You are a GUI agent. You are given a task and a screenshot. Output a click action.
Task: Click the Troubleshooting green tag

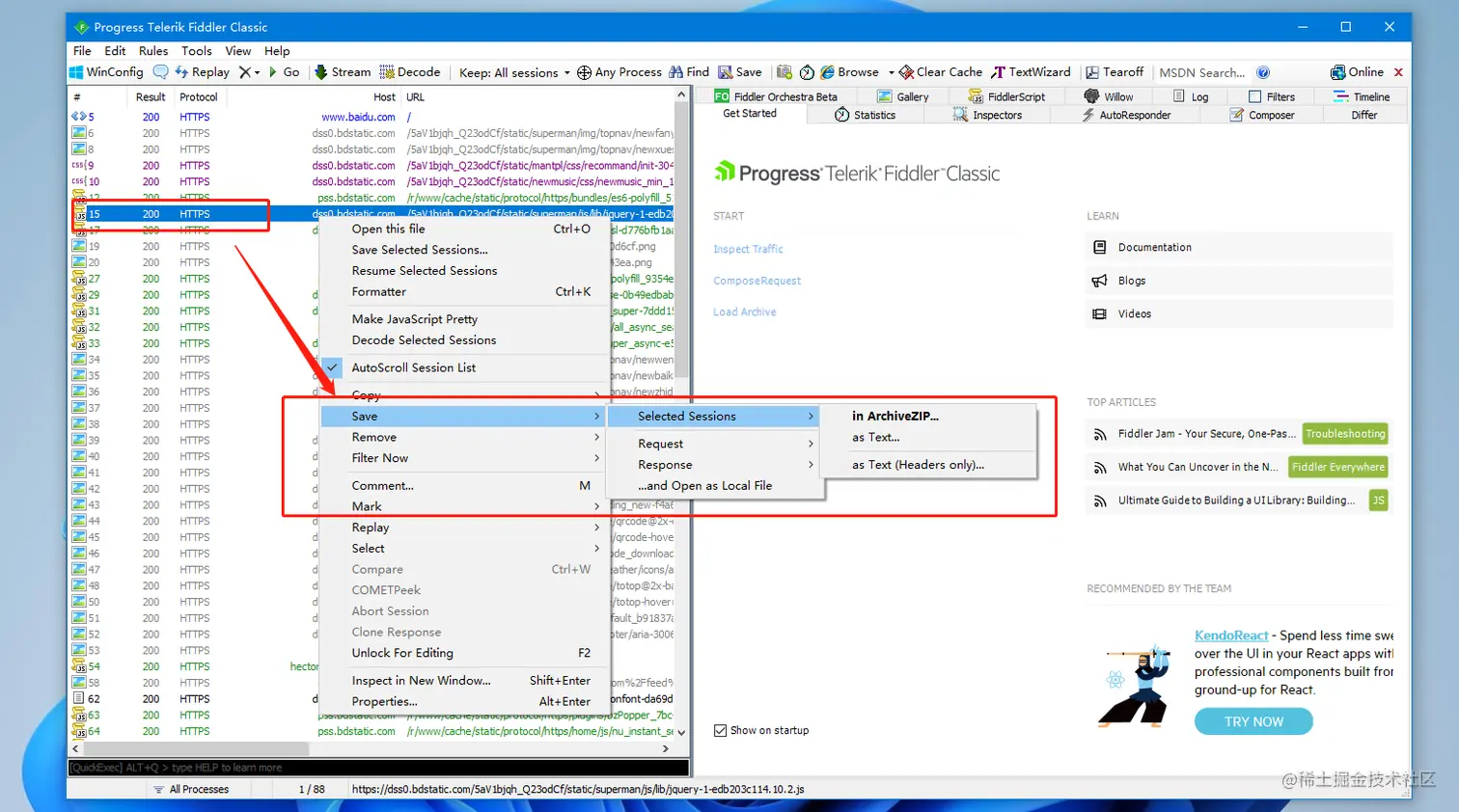coord(1345,434)
